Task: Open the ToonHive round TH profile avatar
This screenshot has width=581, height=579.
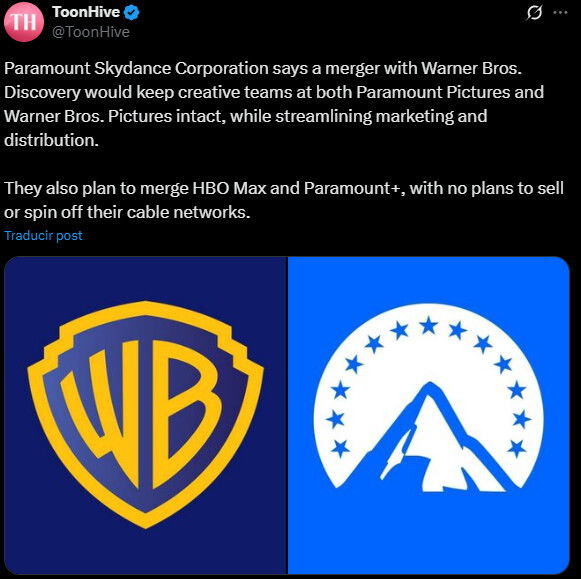Action: click(24, 22)
